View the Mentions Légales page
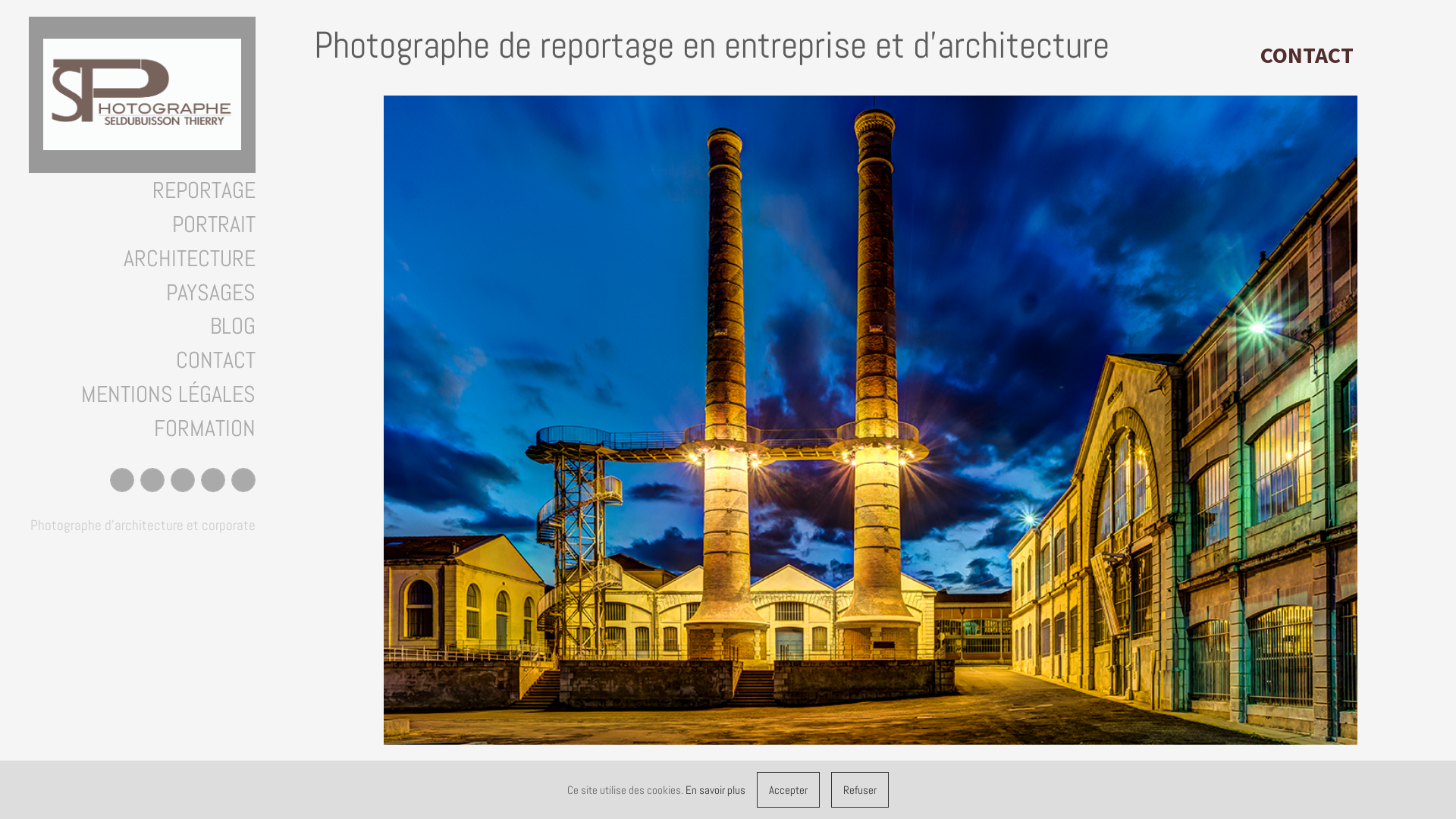This screenshot has height=819, width=1456. point(168,394)
